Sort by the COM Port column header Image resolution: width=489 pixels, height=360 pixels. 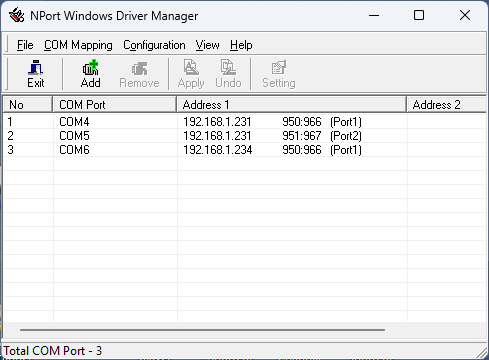tap(114, 105)
